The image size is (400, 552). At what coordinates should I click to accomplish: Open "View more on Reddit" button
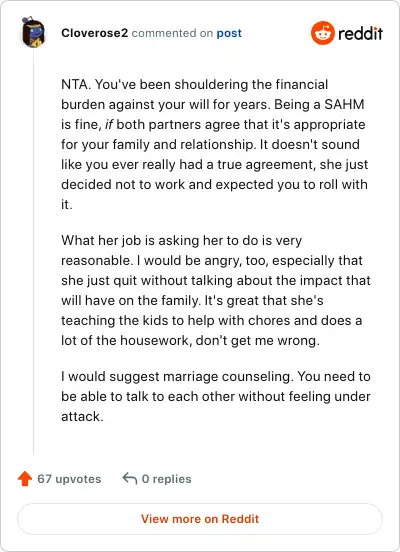[200, 519]
